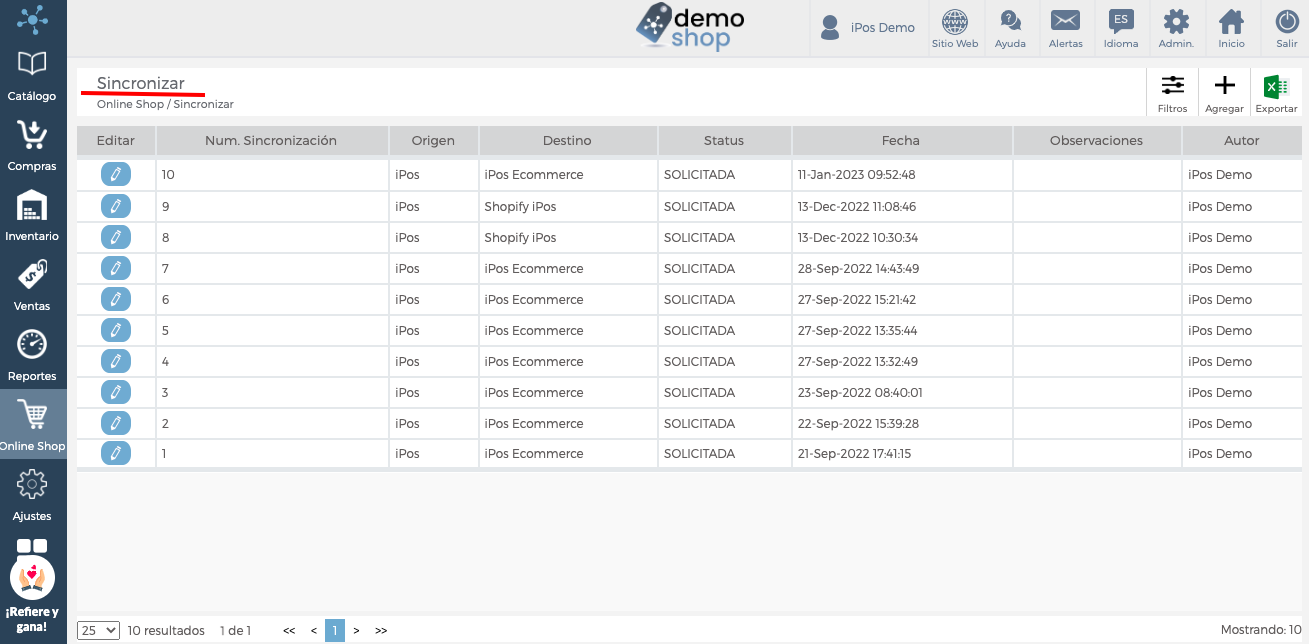Open the Admin. gear icon
This screenshot has height=644, width=1309.
click(1176, 28)
